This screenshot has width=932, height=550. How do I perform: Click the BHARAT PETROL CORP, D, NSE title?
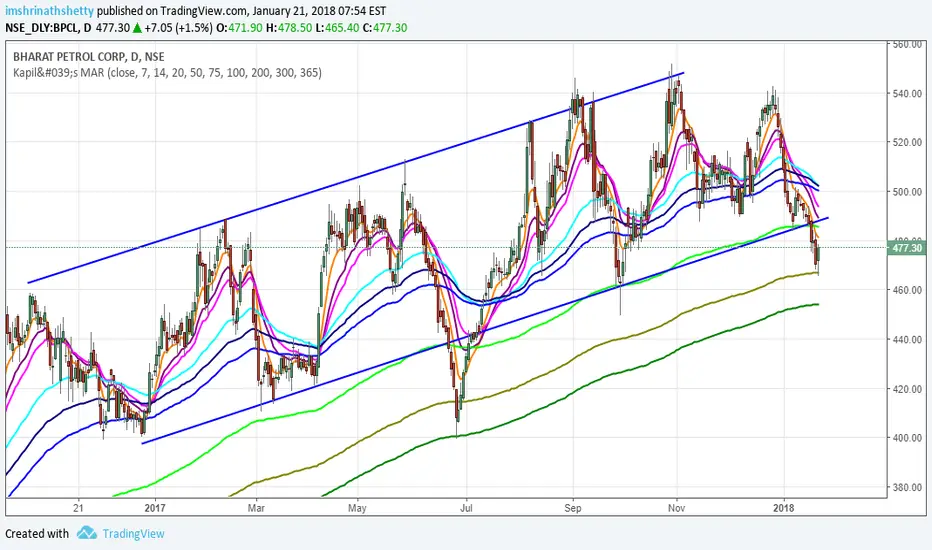tap(89, 57)
